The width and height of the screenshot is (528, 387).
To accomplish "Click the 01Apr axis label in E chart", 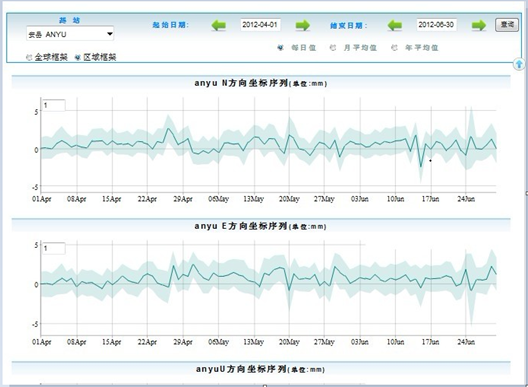I will coord(42,342).
